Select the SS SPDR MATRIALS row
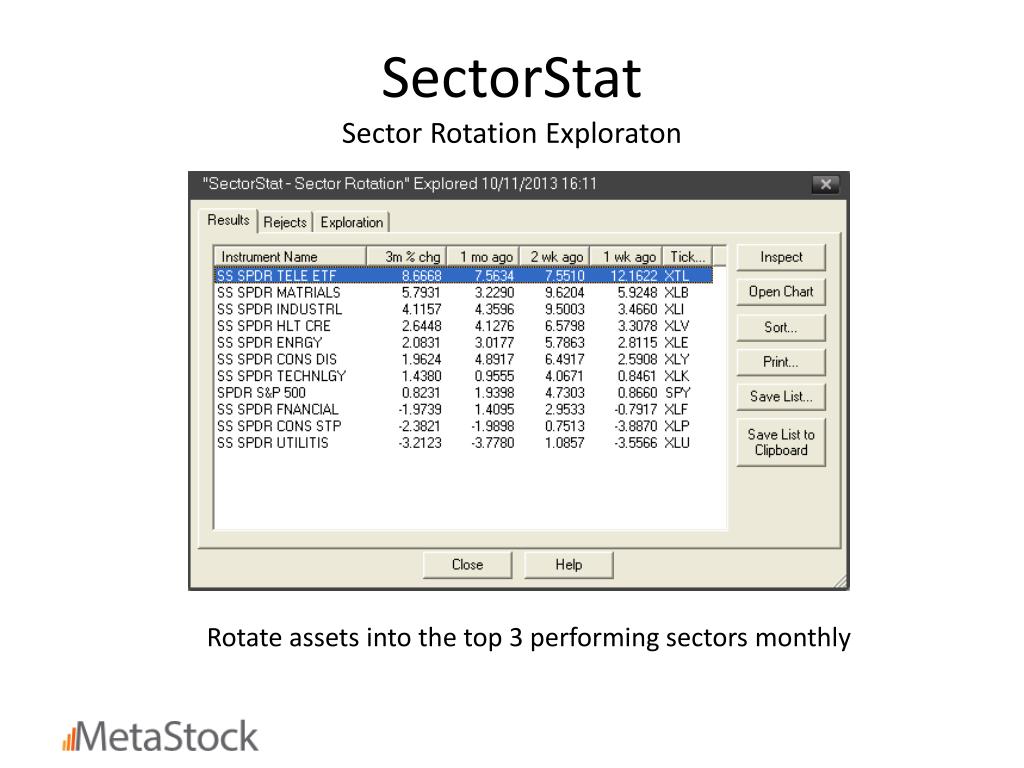This screenshot has width=1024, height=768. point(463,293)
